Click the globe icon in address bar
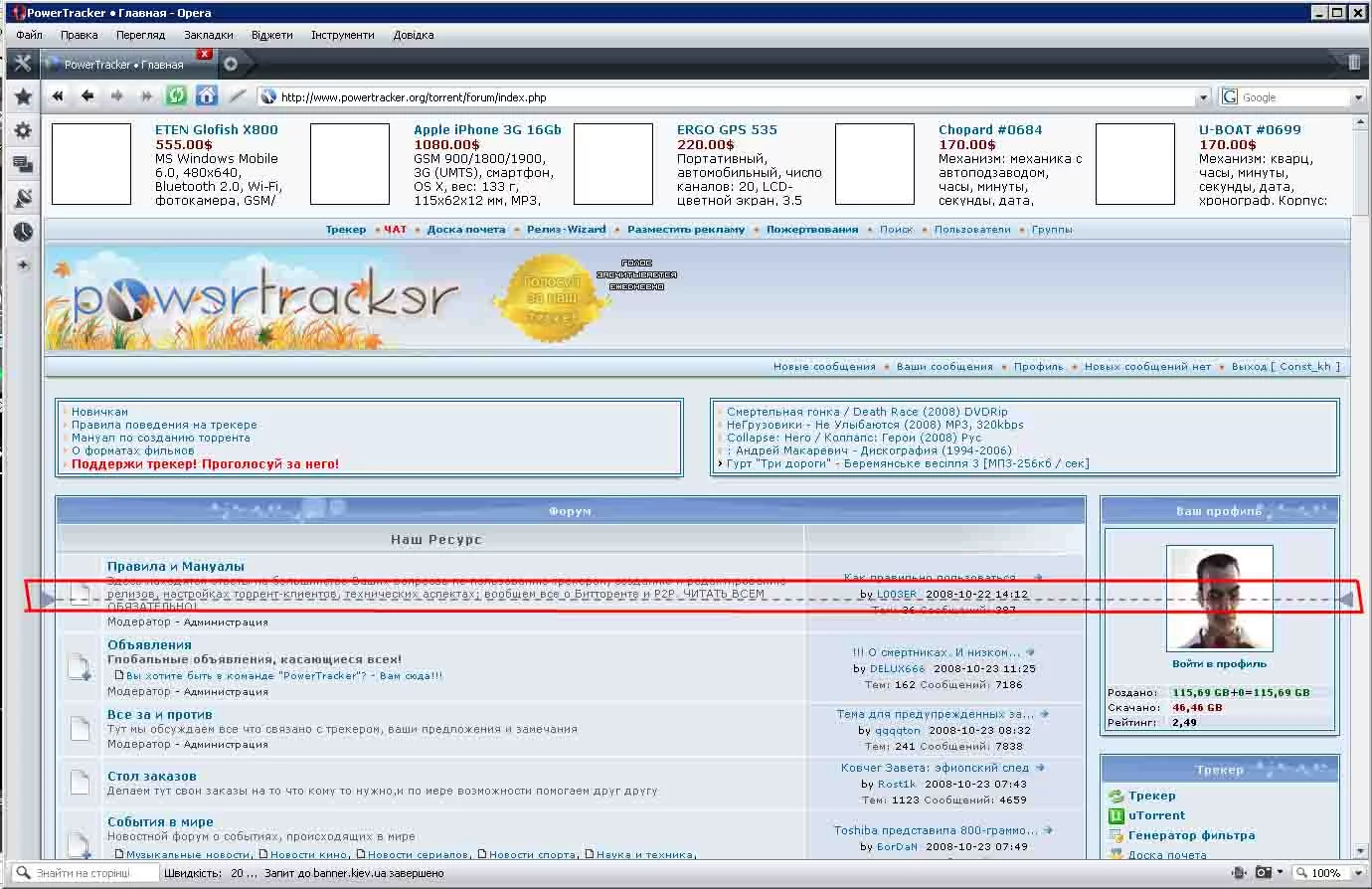 point(267,97)
